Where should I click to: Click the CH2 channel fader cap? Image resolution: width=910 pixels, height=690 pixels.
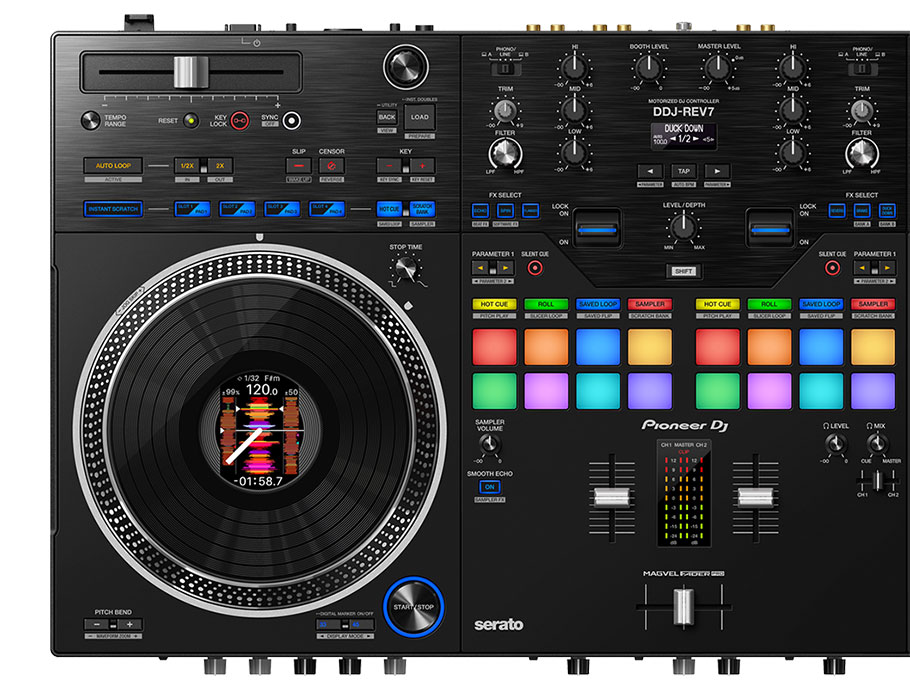click(755, 498)
